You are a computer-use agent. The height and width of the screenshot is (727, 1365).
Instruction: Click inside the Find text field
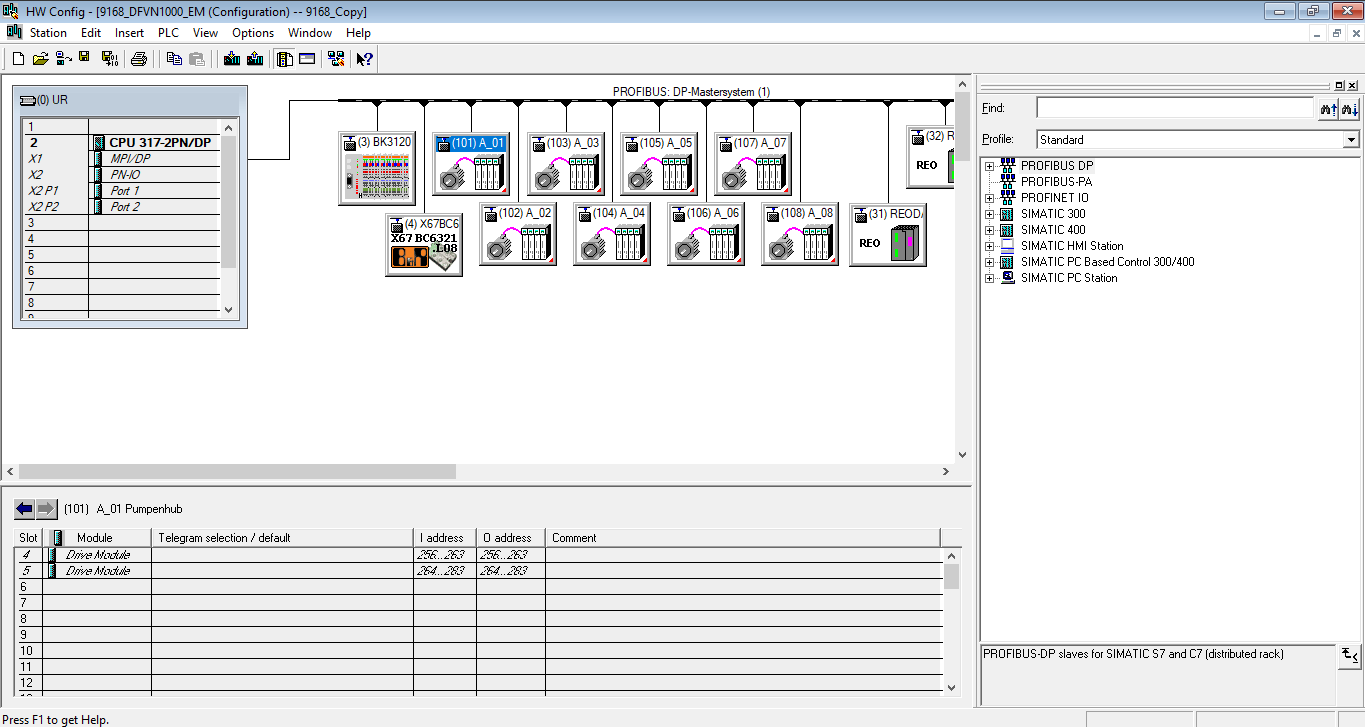click(x=1173, y=108)
